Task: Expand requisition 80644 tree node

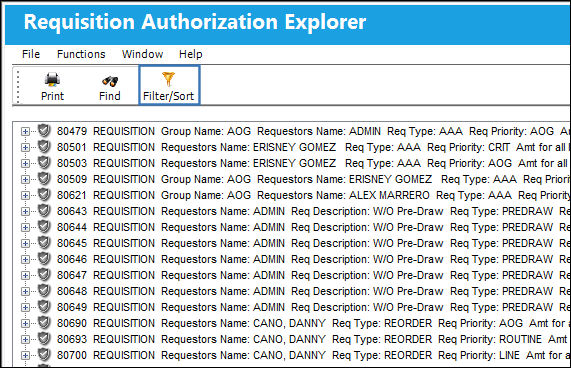Action: click(25, 227)
